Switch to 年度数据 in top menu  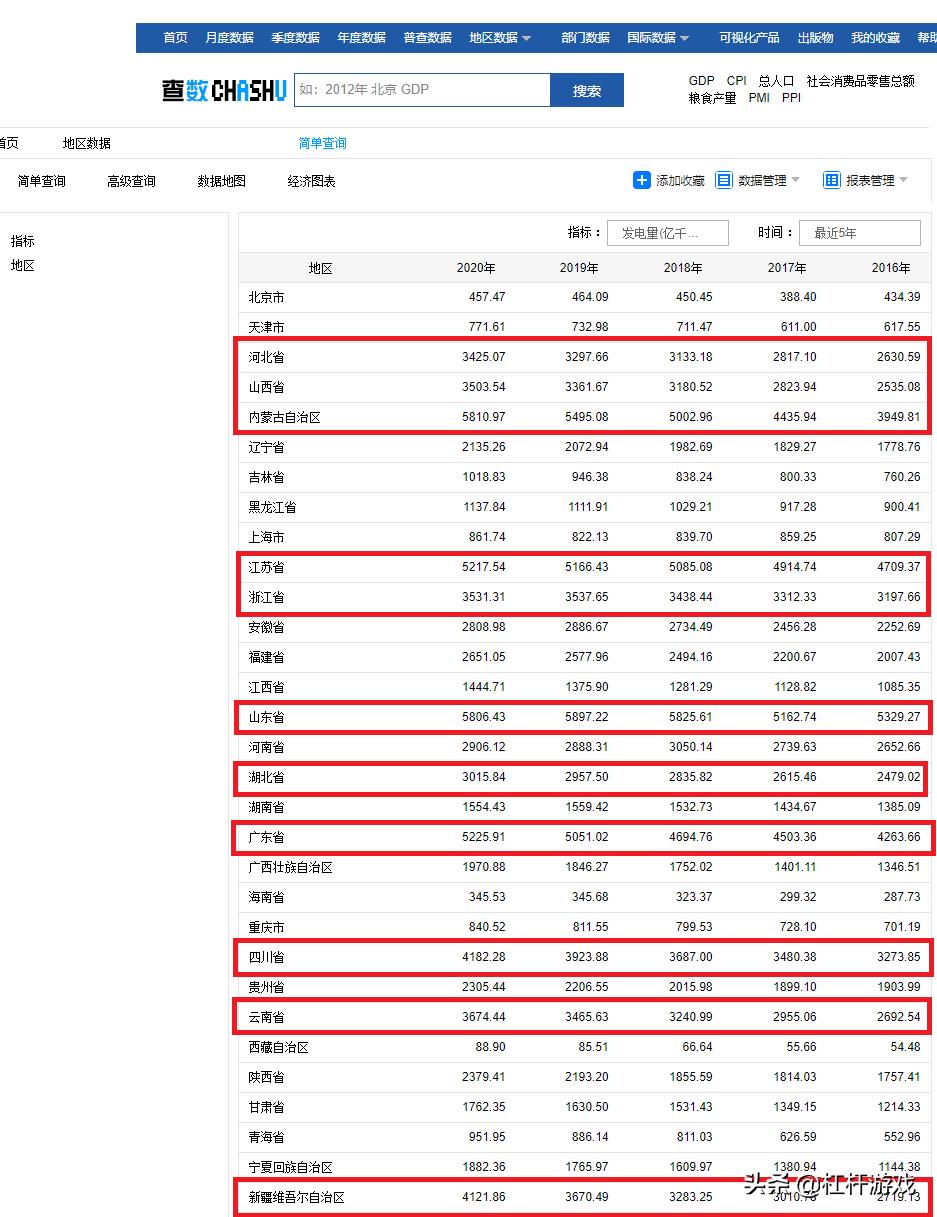point(361,38)
